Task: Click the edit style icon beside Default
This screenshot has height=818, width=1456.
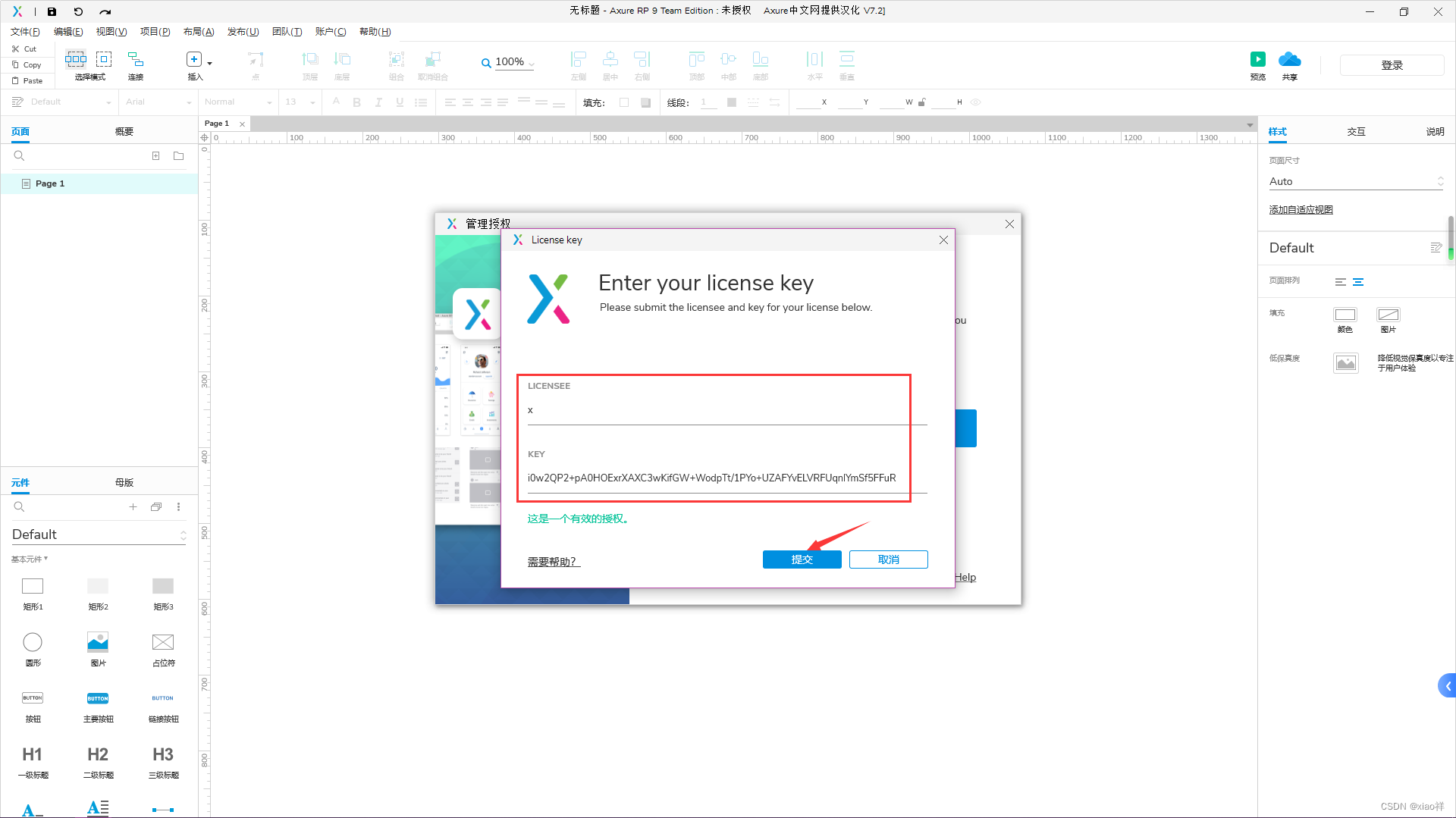Action: 1436,248
